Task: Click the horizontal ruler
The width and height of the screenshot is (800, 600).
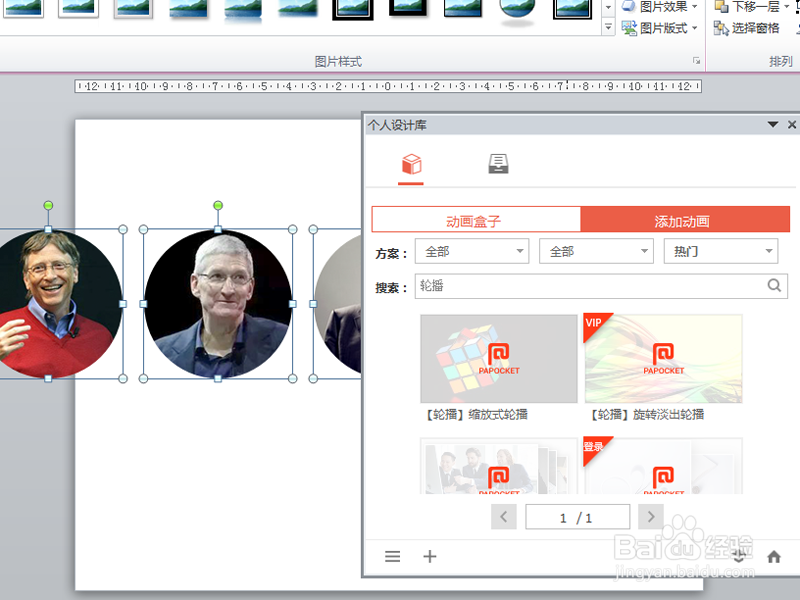Action: click(x=388, y=86)
